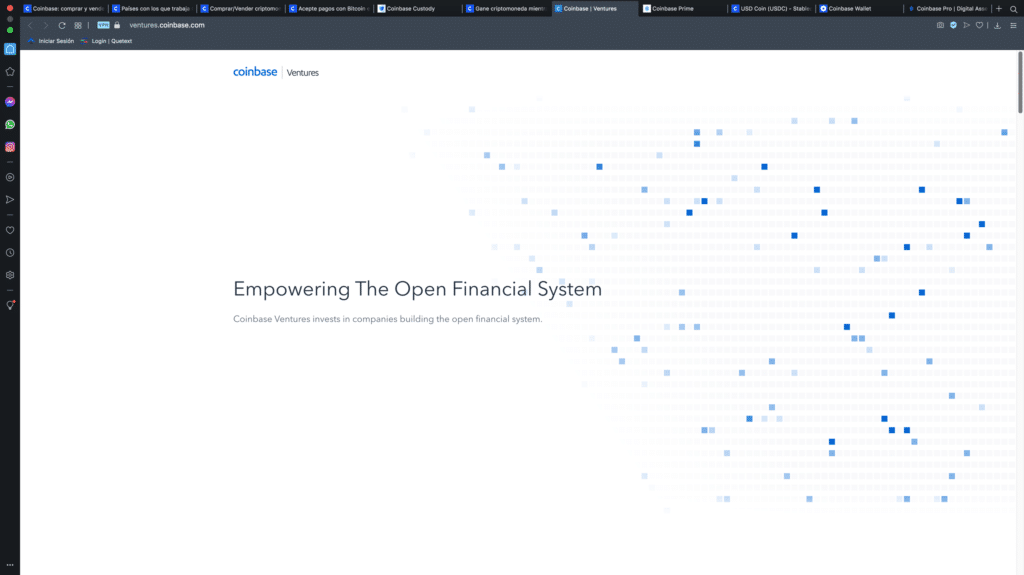
Task: Switch to Coinbase Wallet tab
Action: click(x=861, y=8)
